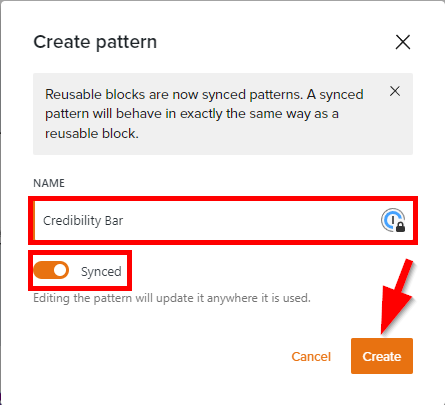Dismiss the reusable blocks notice
Screen dimensions: 445x405
pos(395,91)
